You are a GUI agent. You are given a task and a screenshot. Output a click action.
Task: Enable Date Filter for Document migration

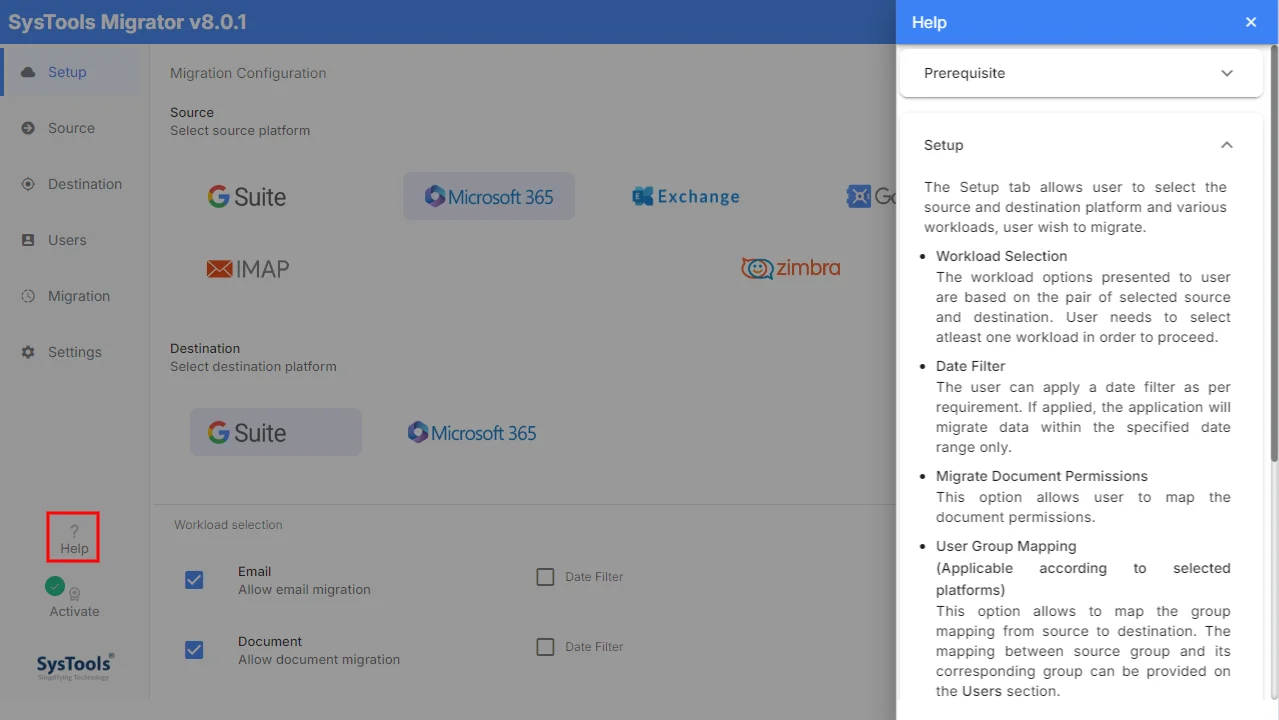coord(545,647)
